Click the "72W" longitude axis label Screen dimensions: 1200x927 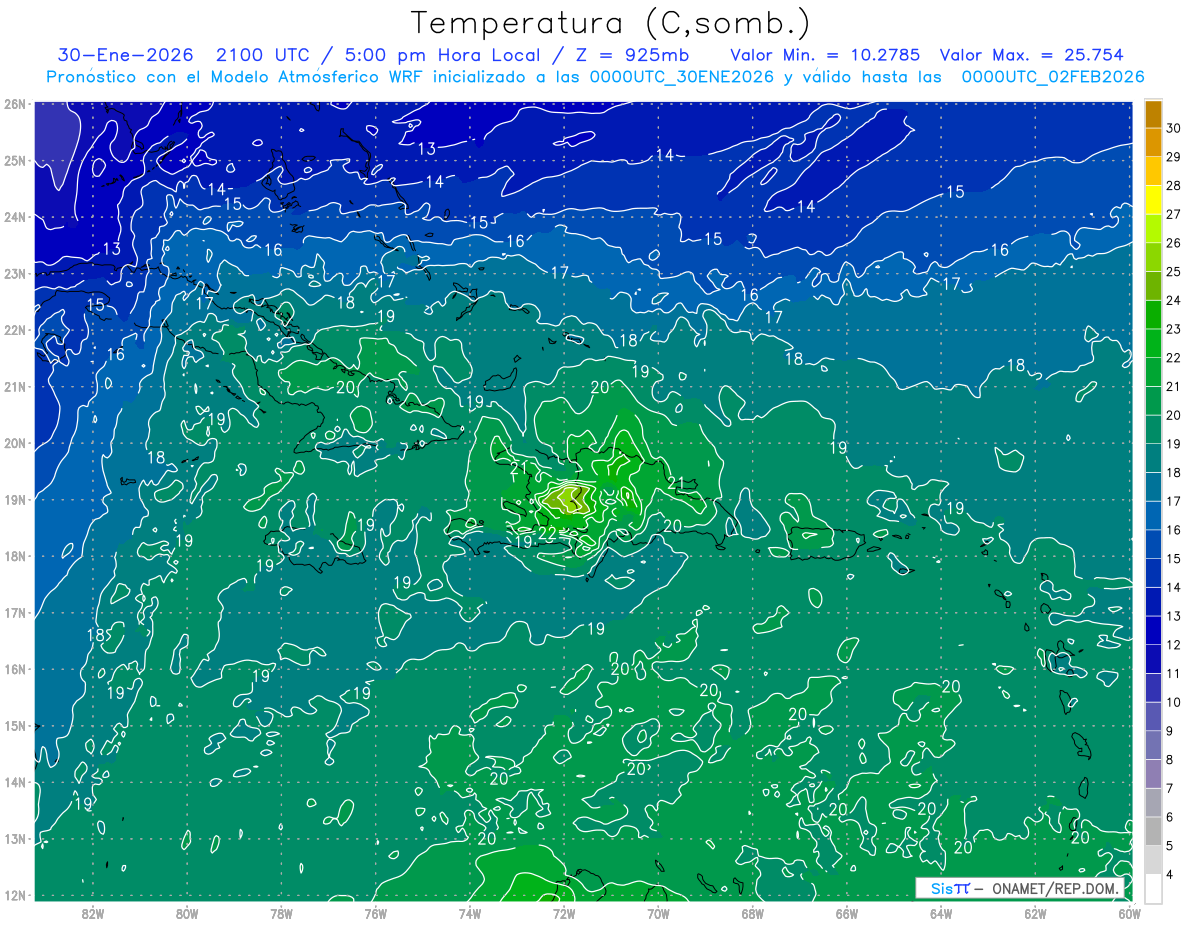point(564,913)
